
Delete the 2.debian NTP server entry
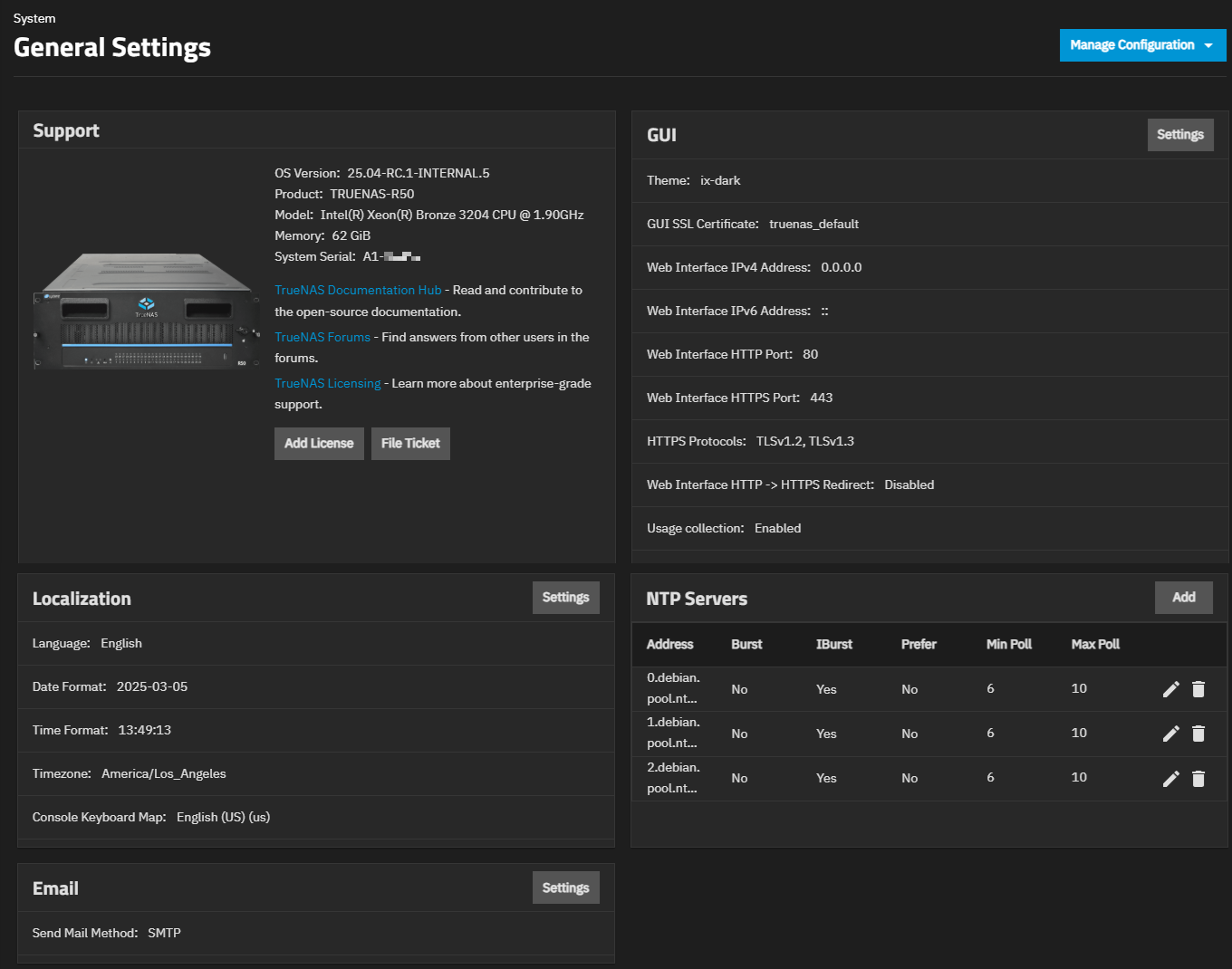(1198, 778)
